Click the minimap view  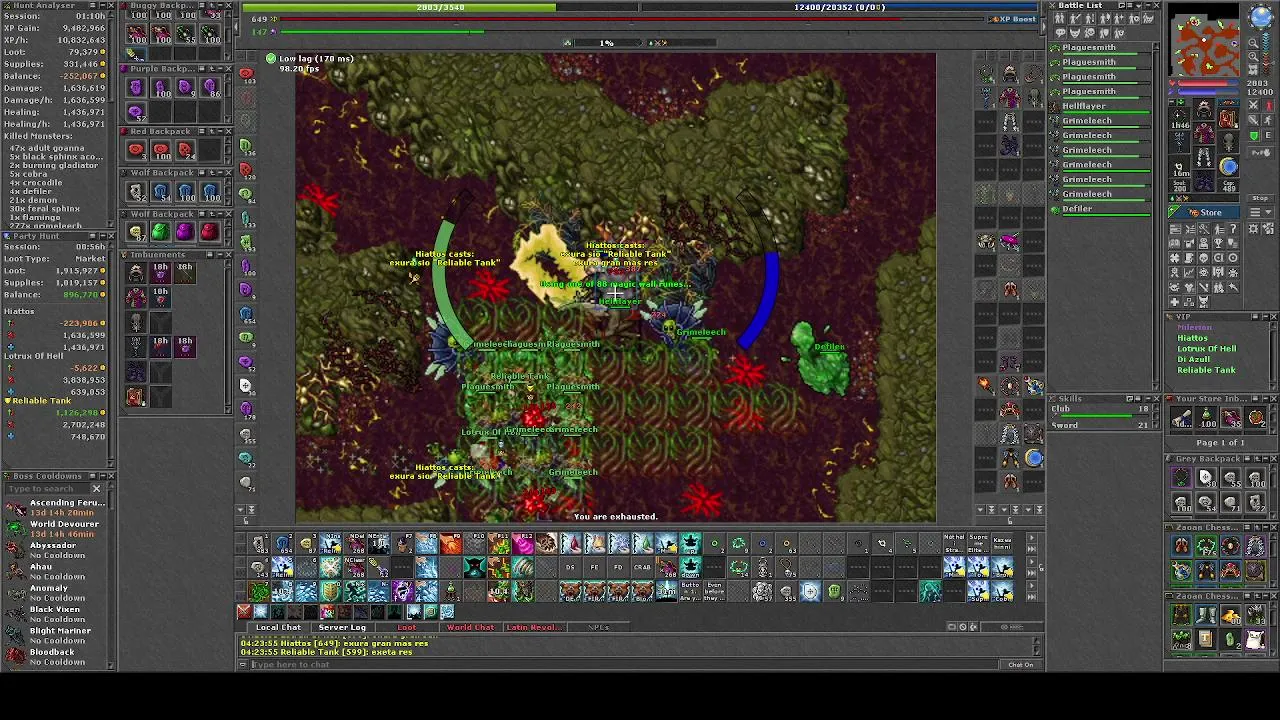[1205, 40]
